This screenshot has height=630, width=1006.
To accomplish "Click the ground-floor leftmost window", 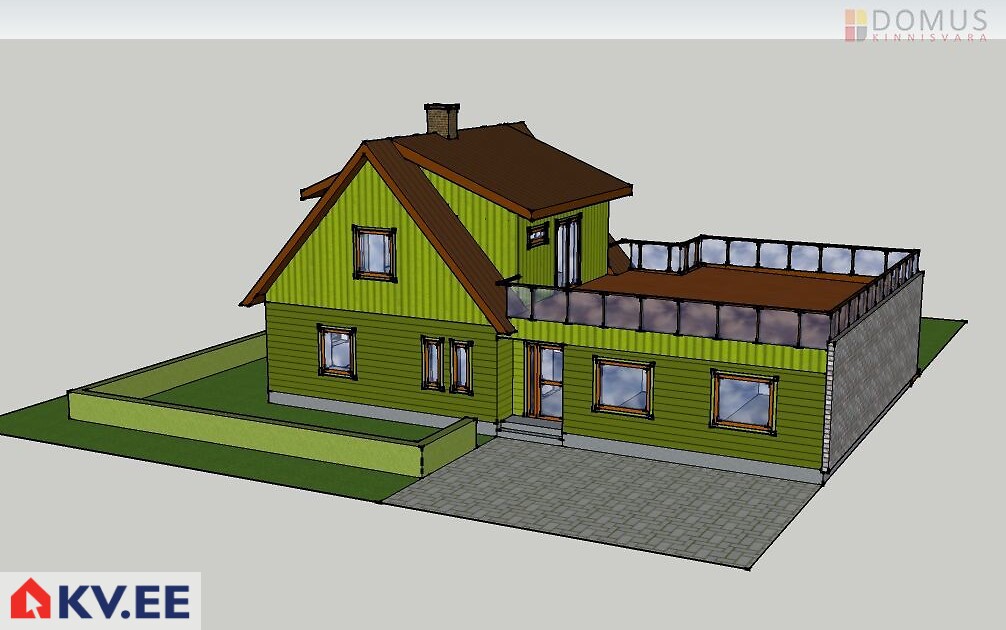I will pyautogui.click(x=337, y=351).
